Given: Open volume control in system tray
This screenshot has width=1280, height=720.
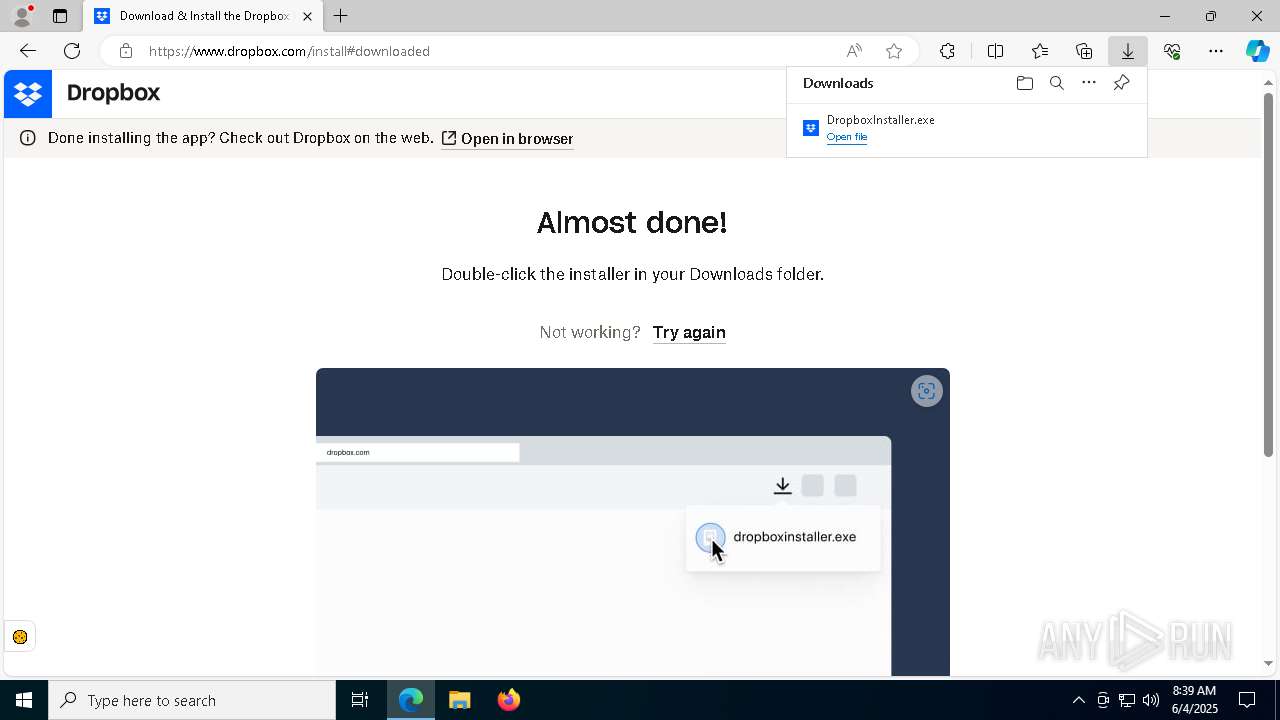Looking at the screenshot, I should [x=1151, y=700].
